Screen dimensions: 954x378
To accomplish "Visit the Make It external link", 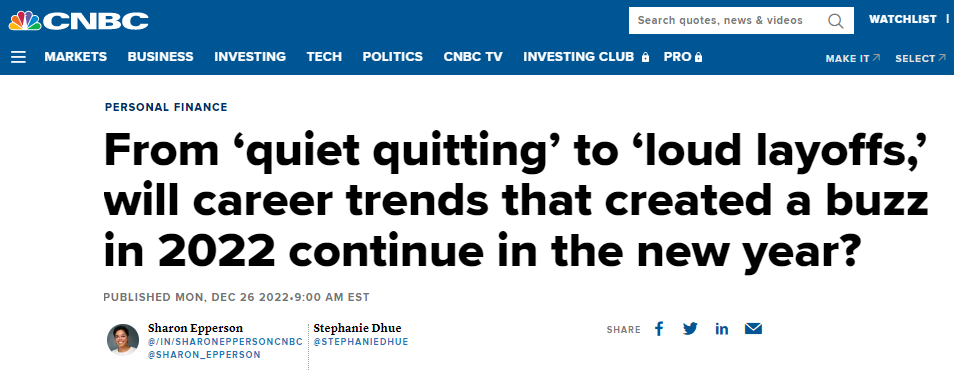I will [853, 58].
